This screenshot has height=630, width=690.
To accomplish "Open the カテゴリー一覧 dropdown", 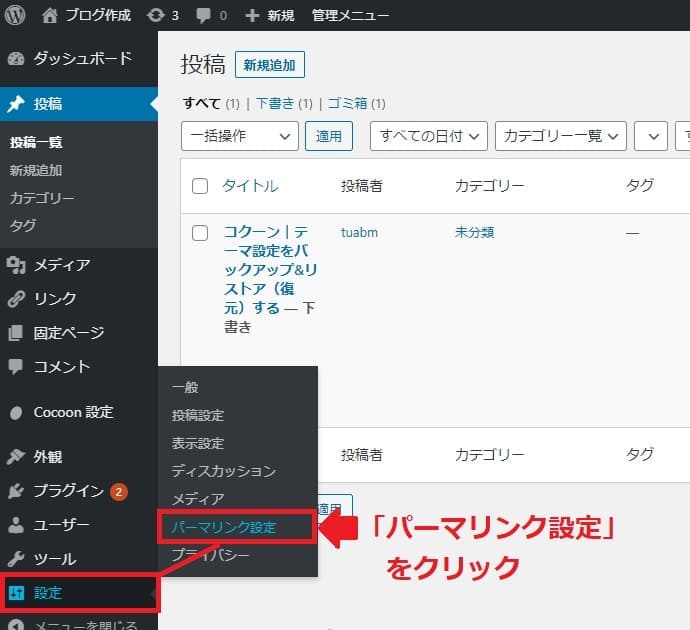I will point(561,136).
